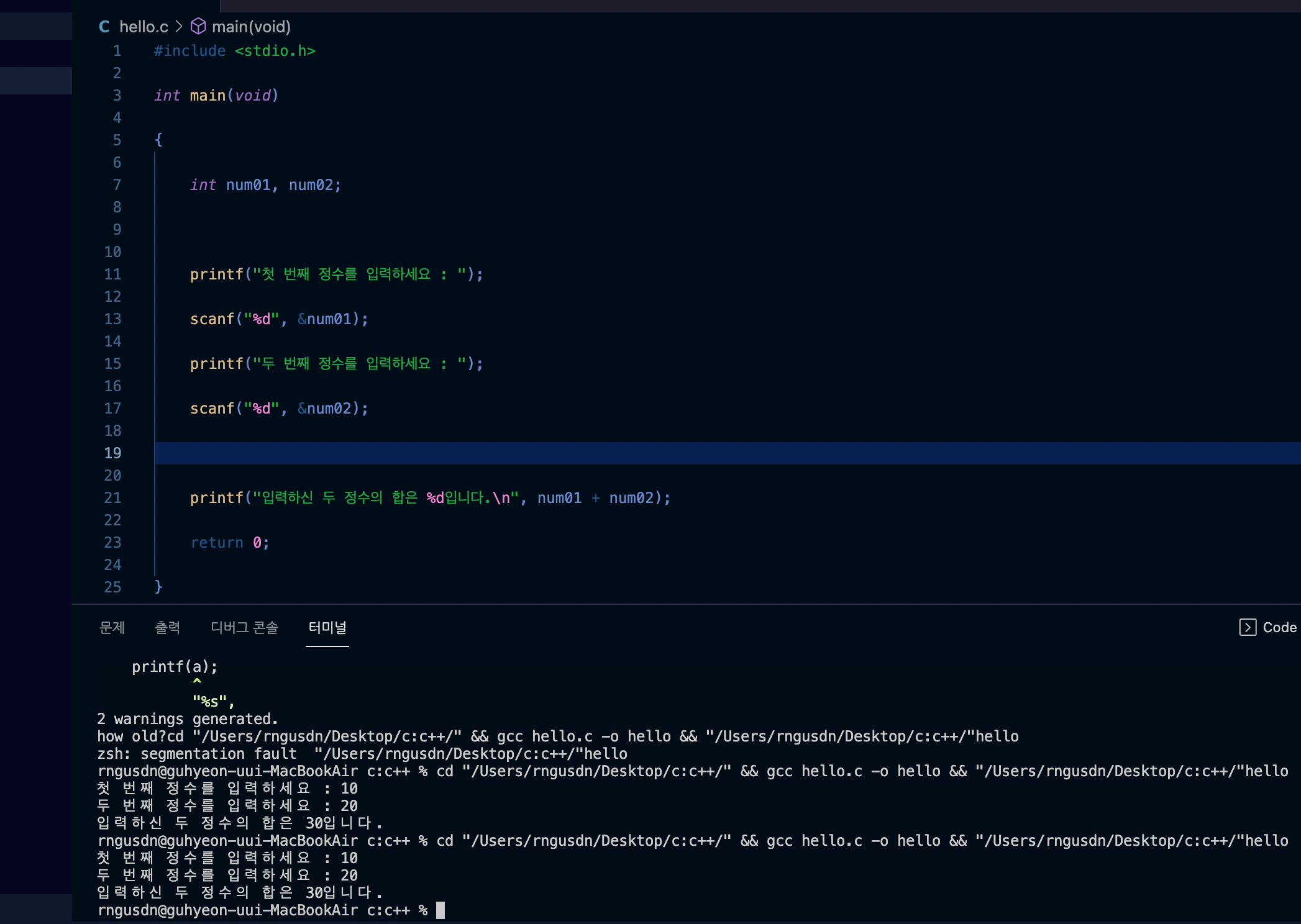Click line number 19 in the gutter
Screen dimensions: 1301x924
(114, 453)
